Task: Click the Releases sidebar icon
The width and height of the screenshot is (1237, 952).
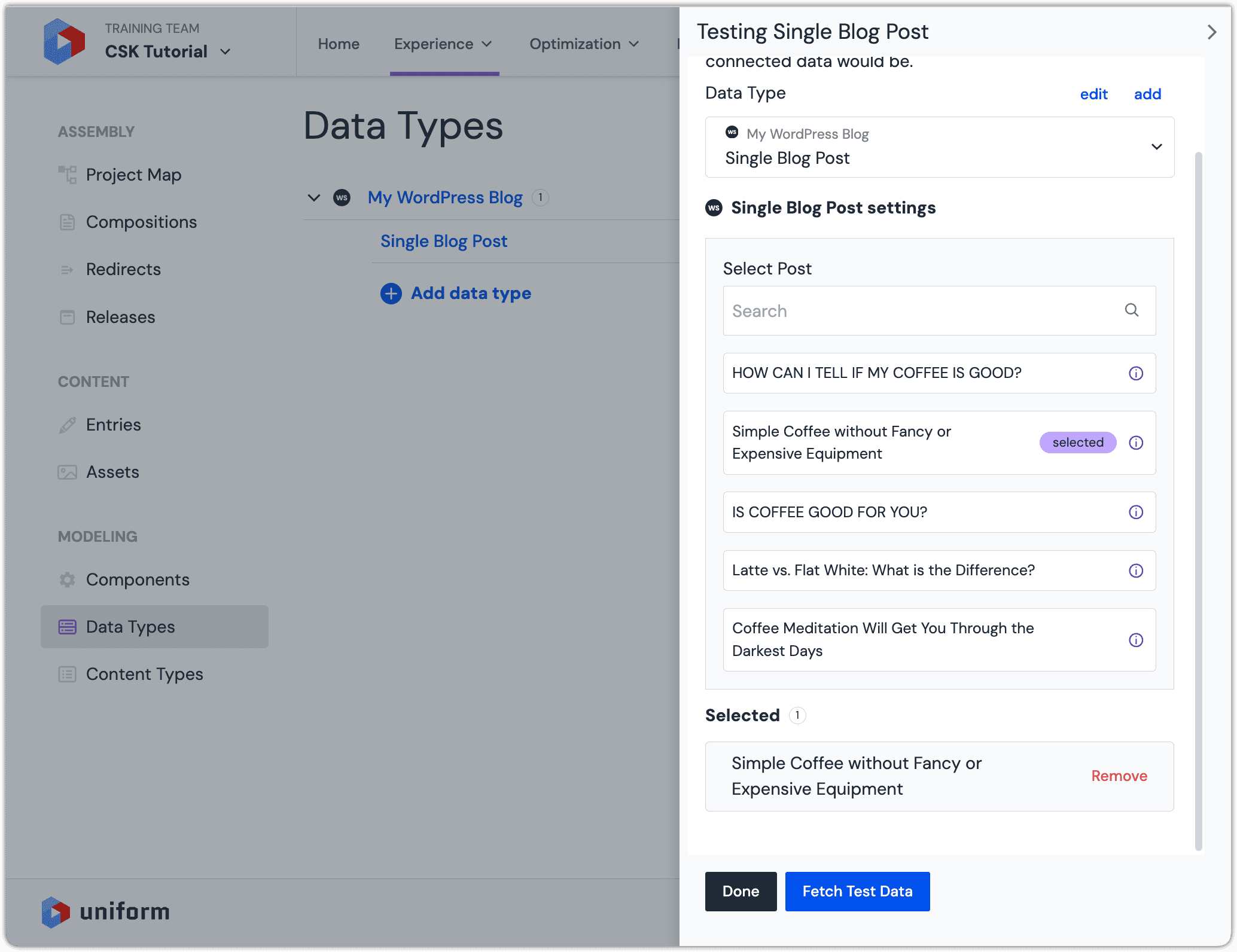Action: tap(67, 317)
